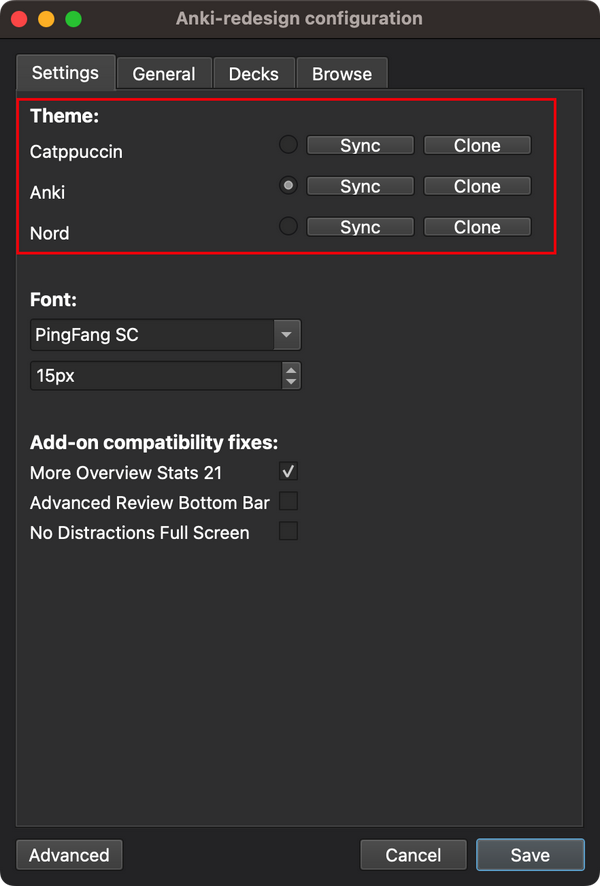Clone the Anki theme
Screen dimensions: 600x886
tap(477, 186)
